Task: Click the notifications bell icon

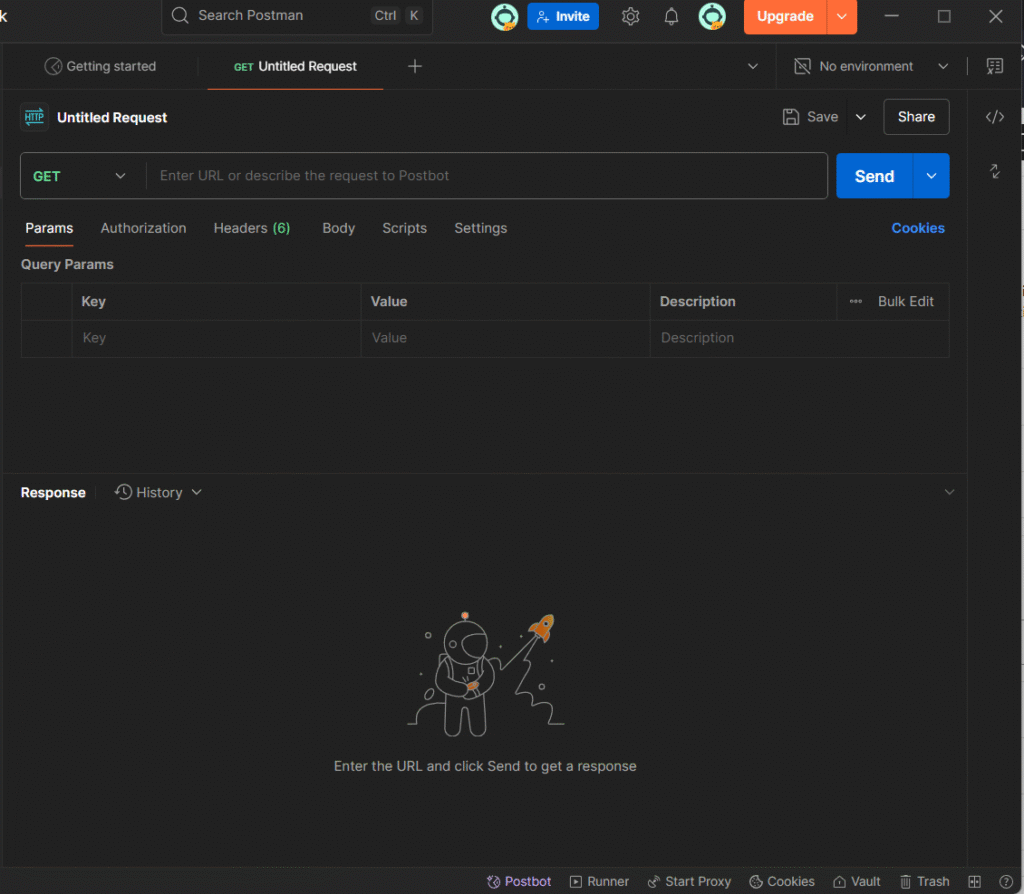Action: click(x=671, y=17)
